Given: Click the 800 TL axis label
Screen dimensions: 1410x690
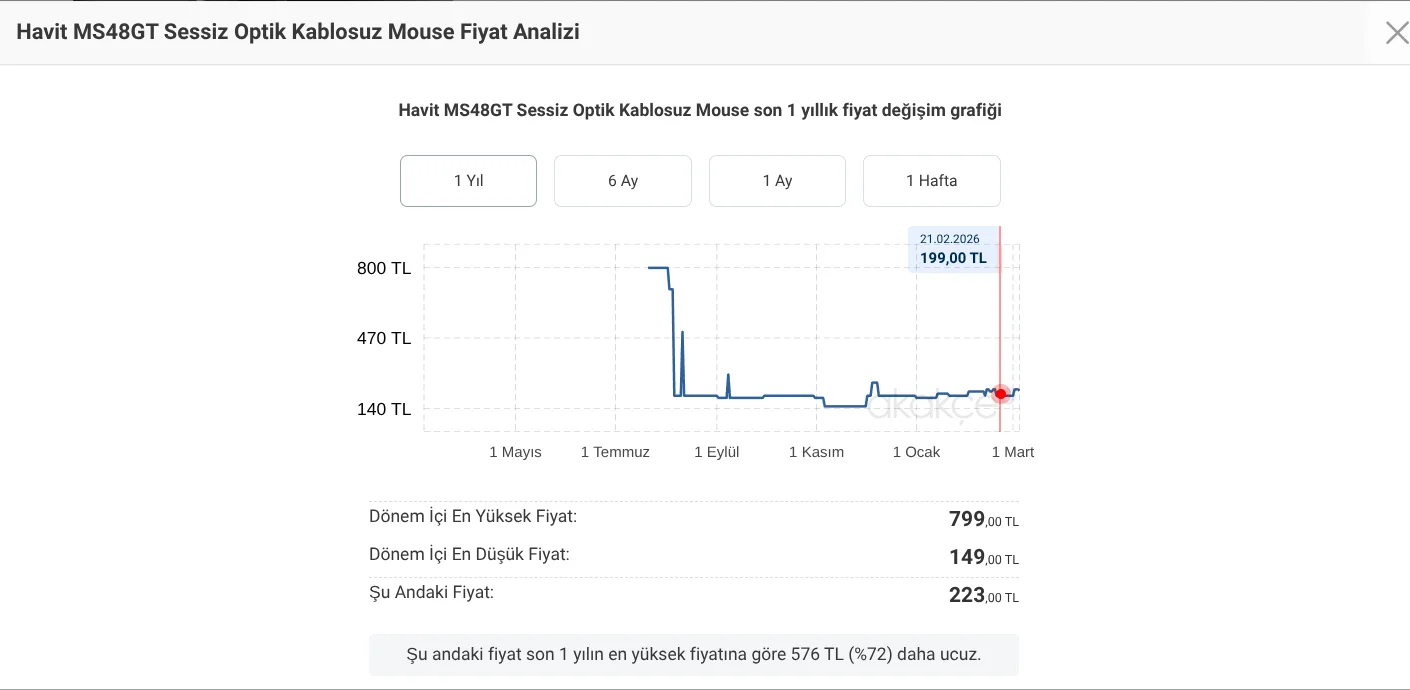Looking at the screenshot, I should (x=384, y=268).
